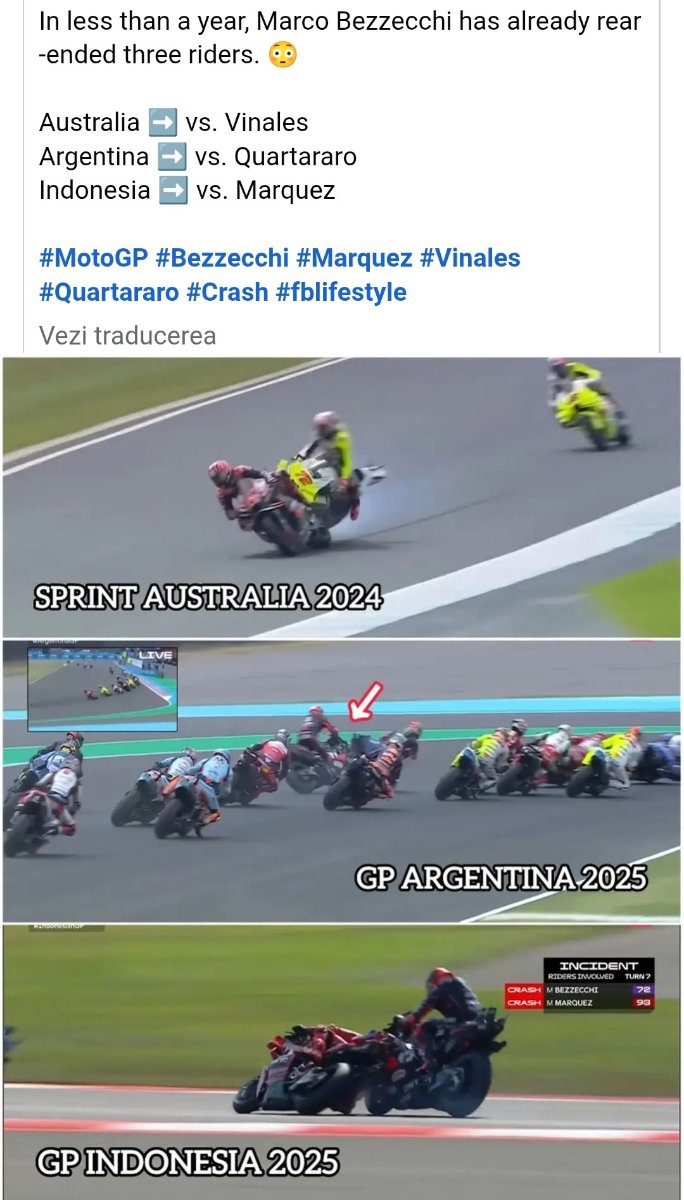Open the GP Argentina 2025 photo
This screenshot has width=684, height=1200.
[x=342, y=781]
